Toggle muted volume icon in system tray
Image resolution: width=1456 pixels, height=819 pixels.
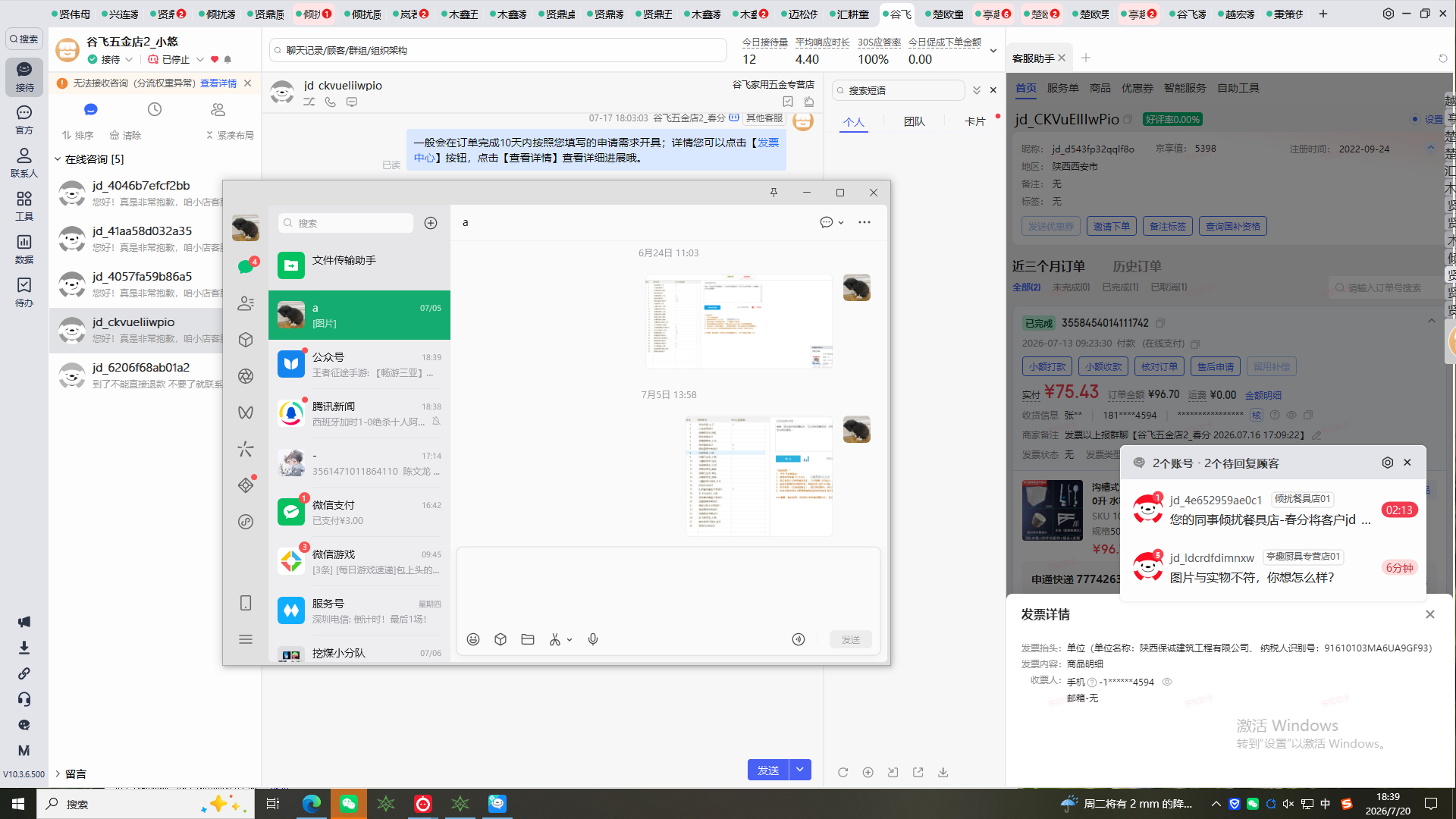[x=1288, y=804]
